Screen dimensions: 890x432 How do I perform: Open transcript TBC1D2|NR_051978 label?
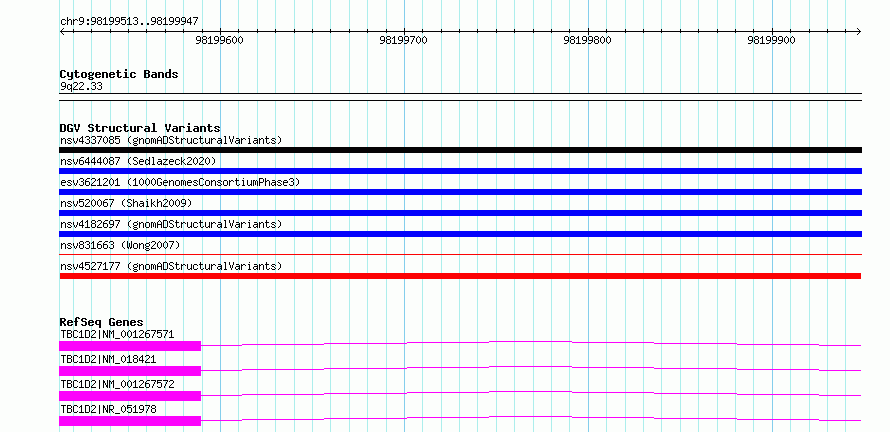[108, 409]
